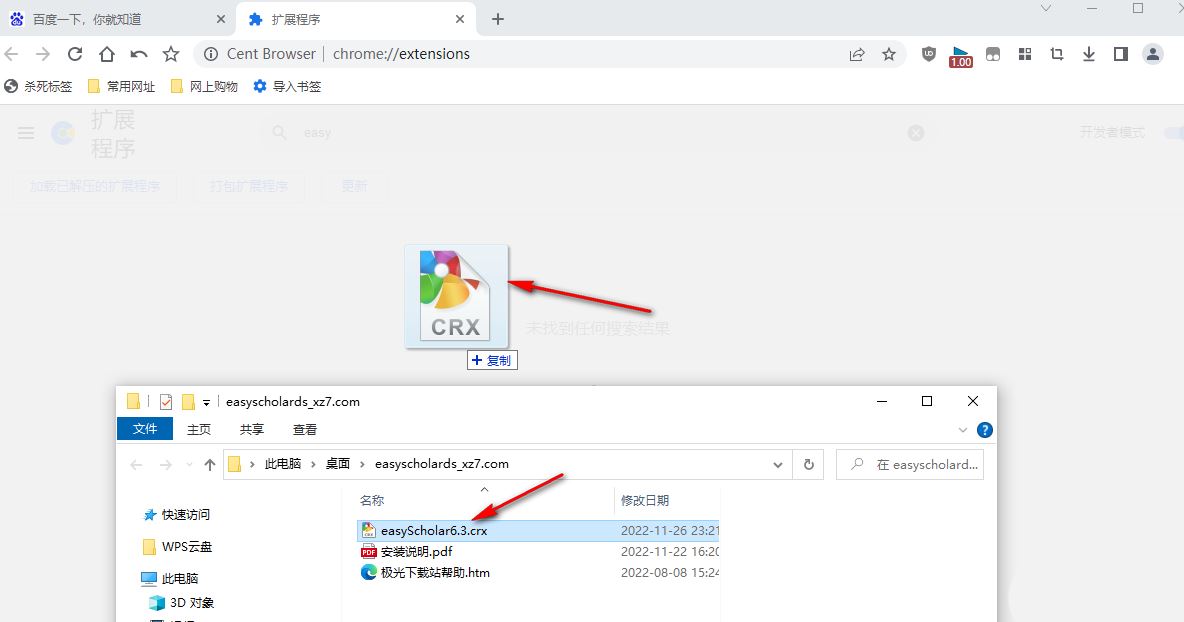Open the browser tab search chevron

[x=1046, y=8]
